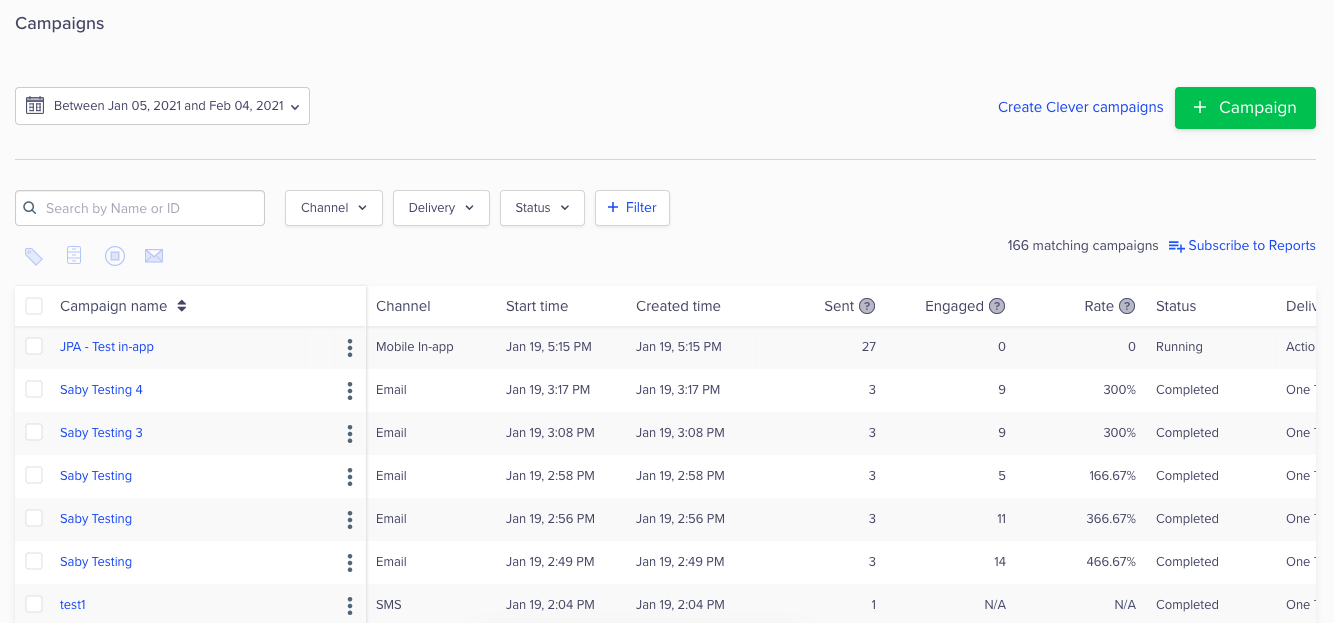1334x623 pixels.
Task: Click the Channel column header
Action: coord(403,306)
